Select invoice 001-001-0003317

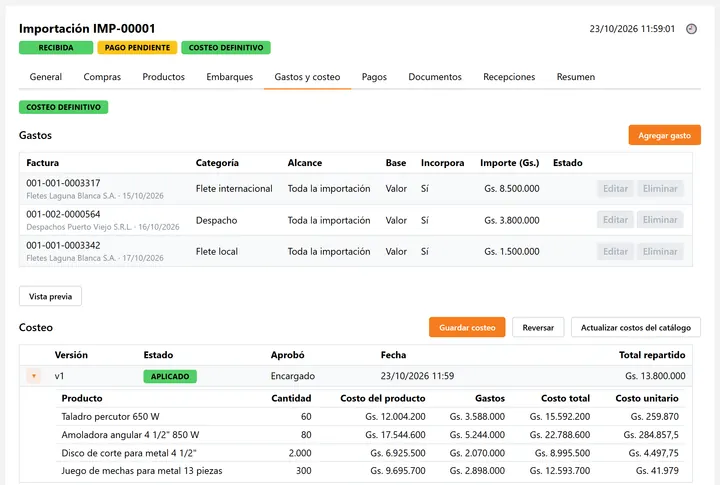pyautogui.click(x=63, y=183)
